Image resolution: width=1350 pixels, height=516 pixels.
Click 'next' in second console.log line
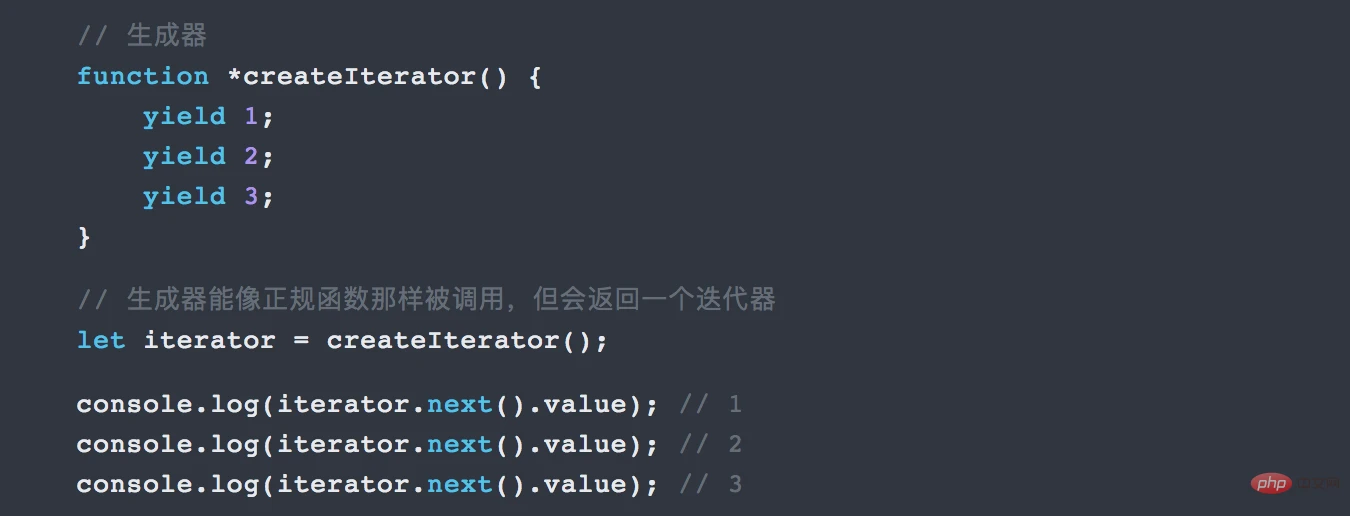pyautogui.click(x=459, y=445)
